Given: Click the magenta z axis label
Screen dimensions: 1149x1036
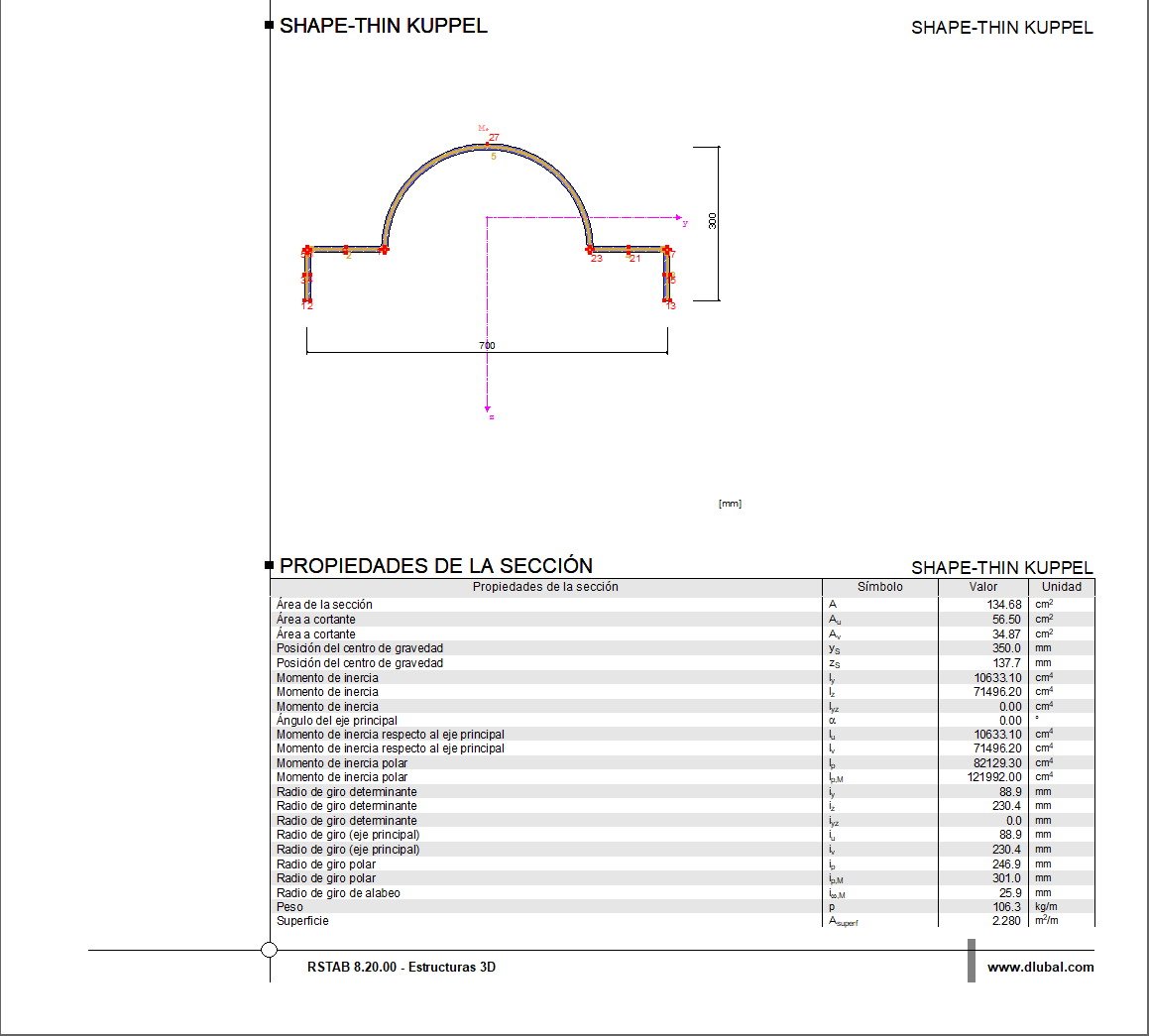Looking at the screenshot, I should pos(492,417).
